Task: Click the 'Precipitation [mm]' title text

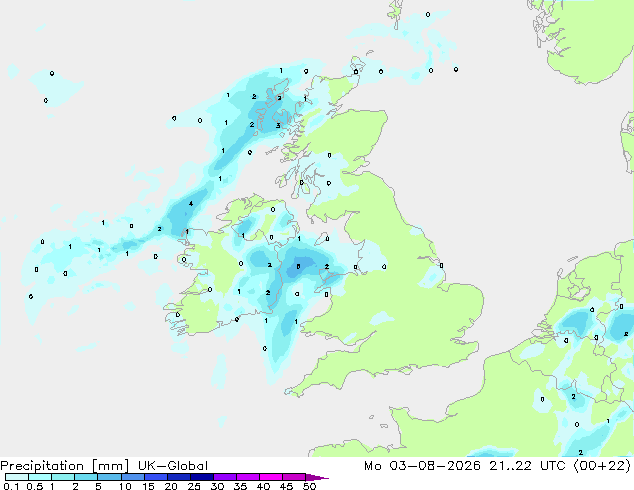Action: [x=65, y=466]
